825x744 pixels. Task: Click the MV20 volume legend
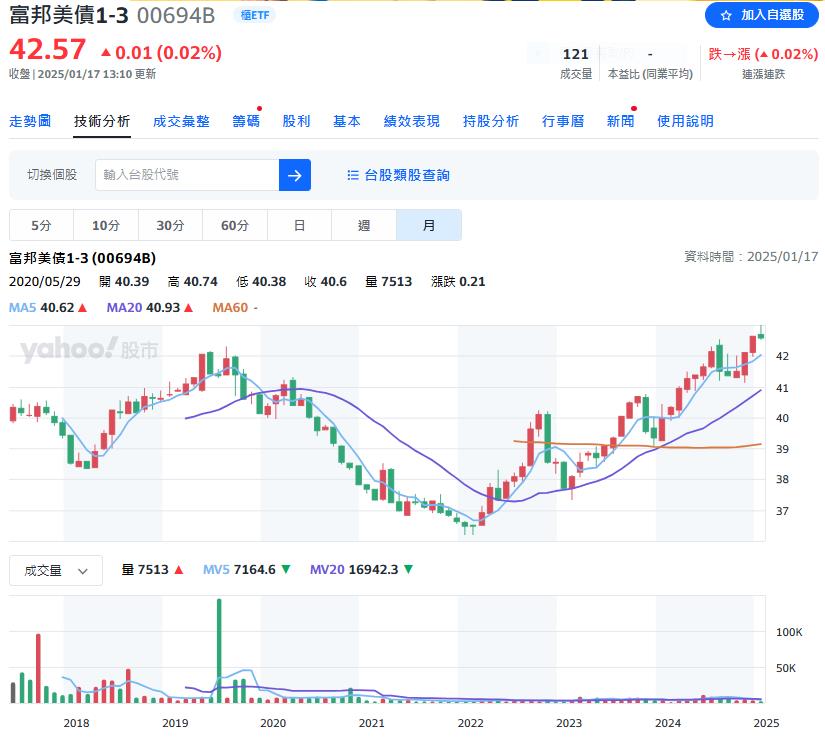[x=327, y=569]
